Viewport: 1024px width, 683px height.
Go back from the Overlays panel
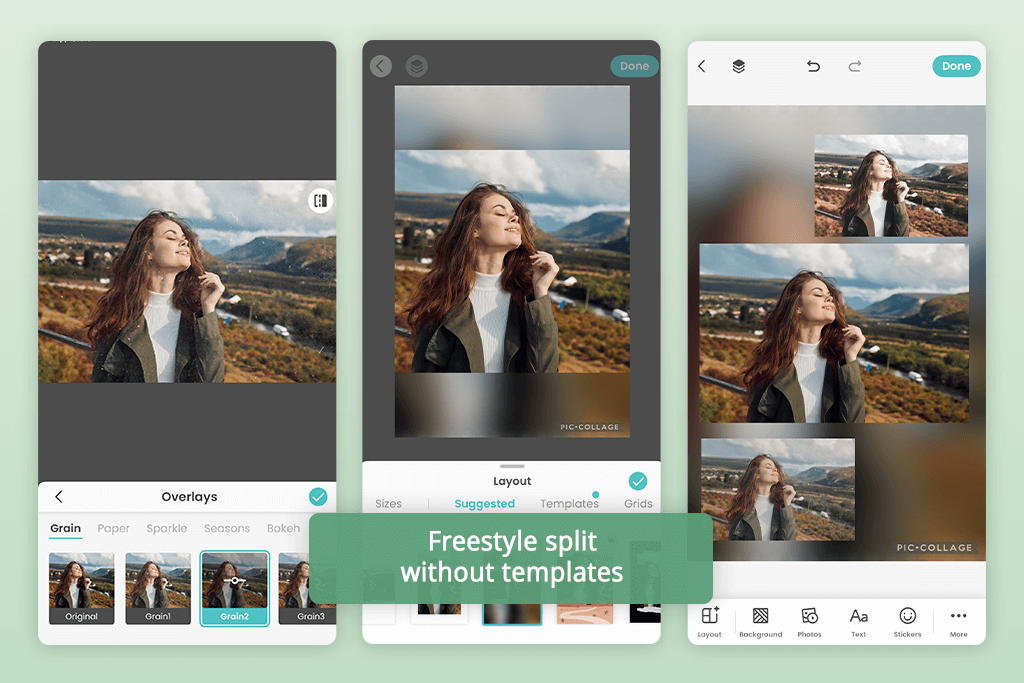[59, 497]
